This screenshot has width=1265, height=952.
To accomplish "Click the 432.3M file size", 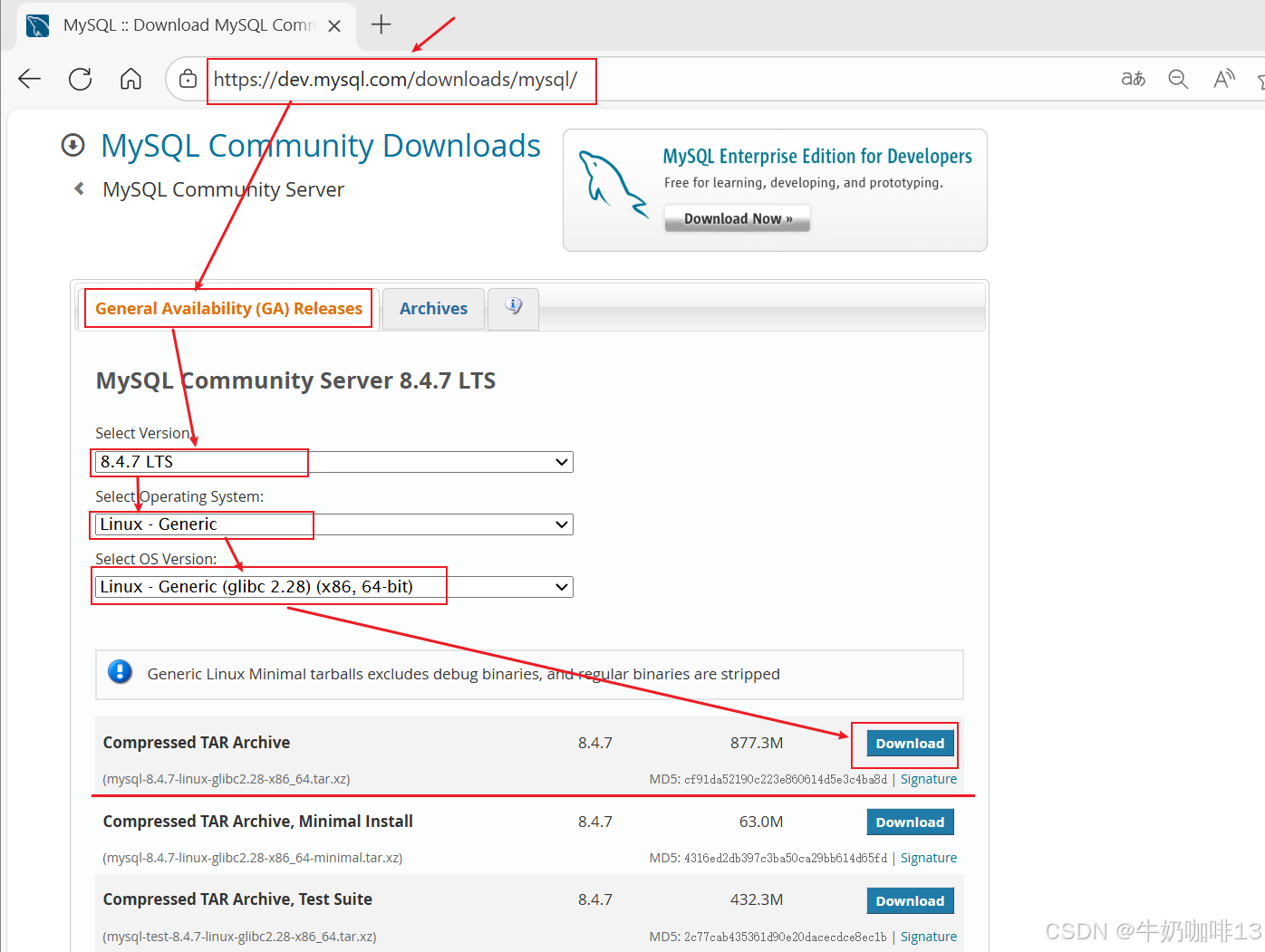I will point(757,900).
